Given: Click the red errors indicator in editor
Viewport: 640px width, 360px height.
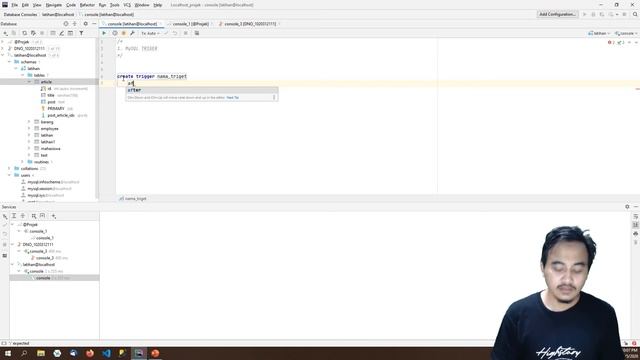Looking at the screenshot, I should coord(611,42).
